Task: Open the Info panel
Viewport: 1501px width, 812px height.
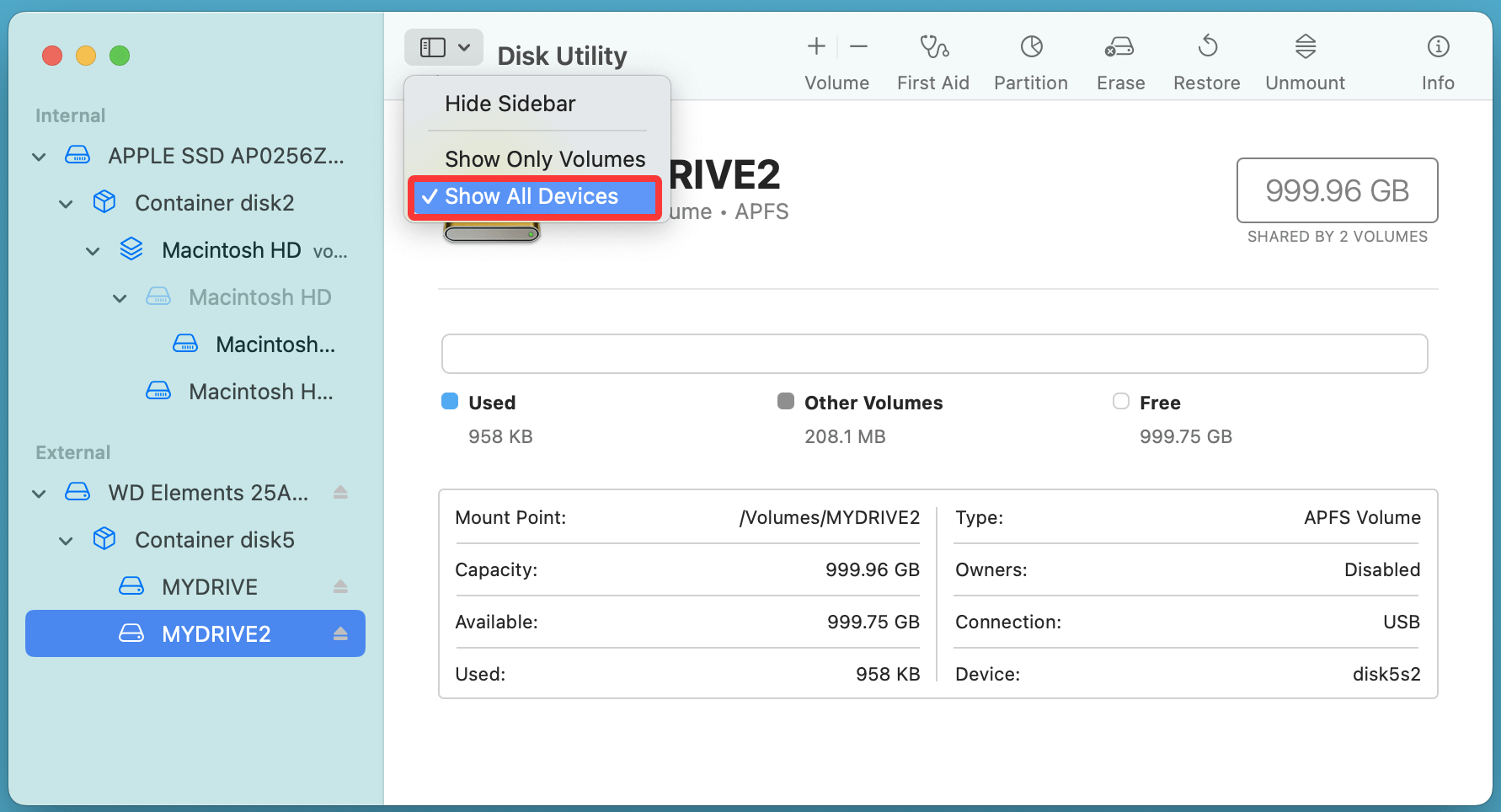Action: coord(1437,59)
